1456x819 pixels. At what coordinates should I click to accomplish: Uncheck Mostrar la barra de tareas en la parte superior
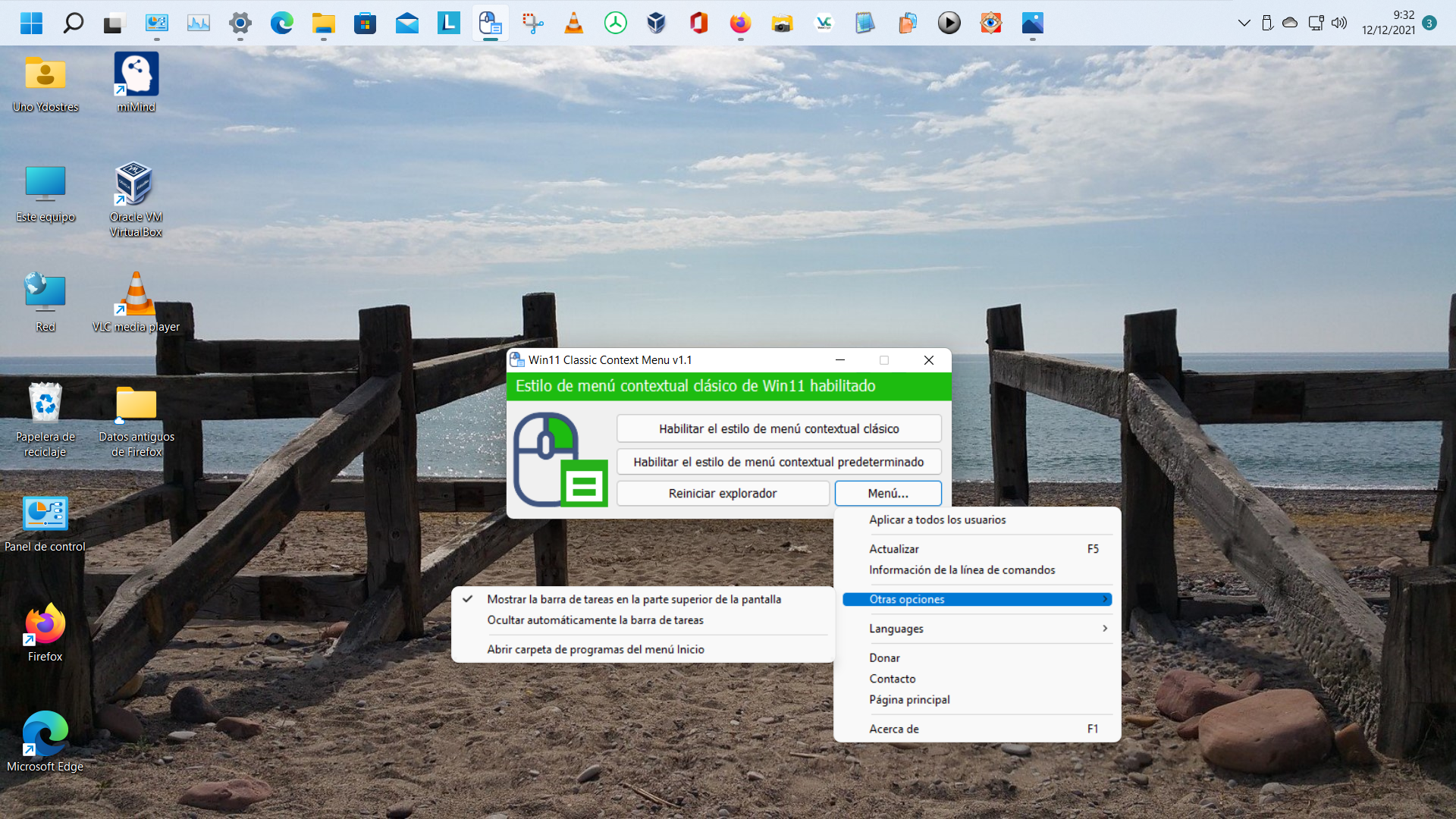coord(633,599)
